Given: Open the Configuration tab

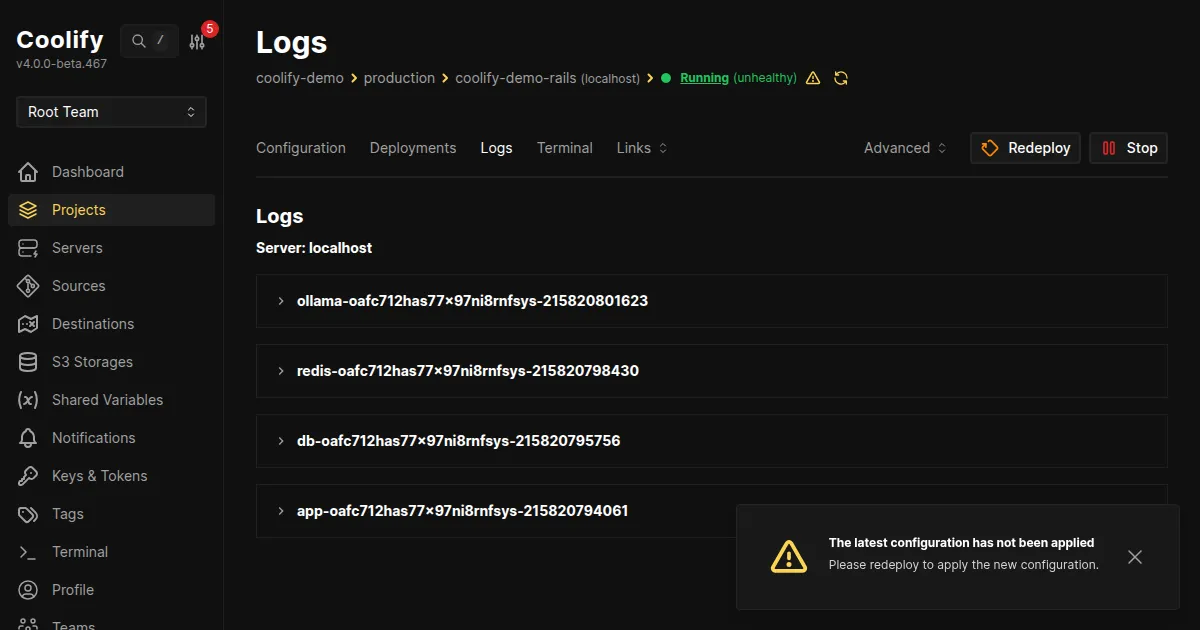Looking at the screenshot, I should pos(300,147).
